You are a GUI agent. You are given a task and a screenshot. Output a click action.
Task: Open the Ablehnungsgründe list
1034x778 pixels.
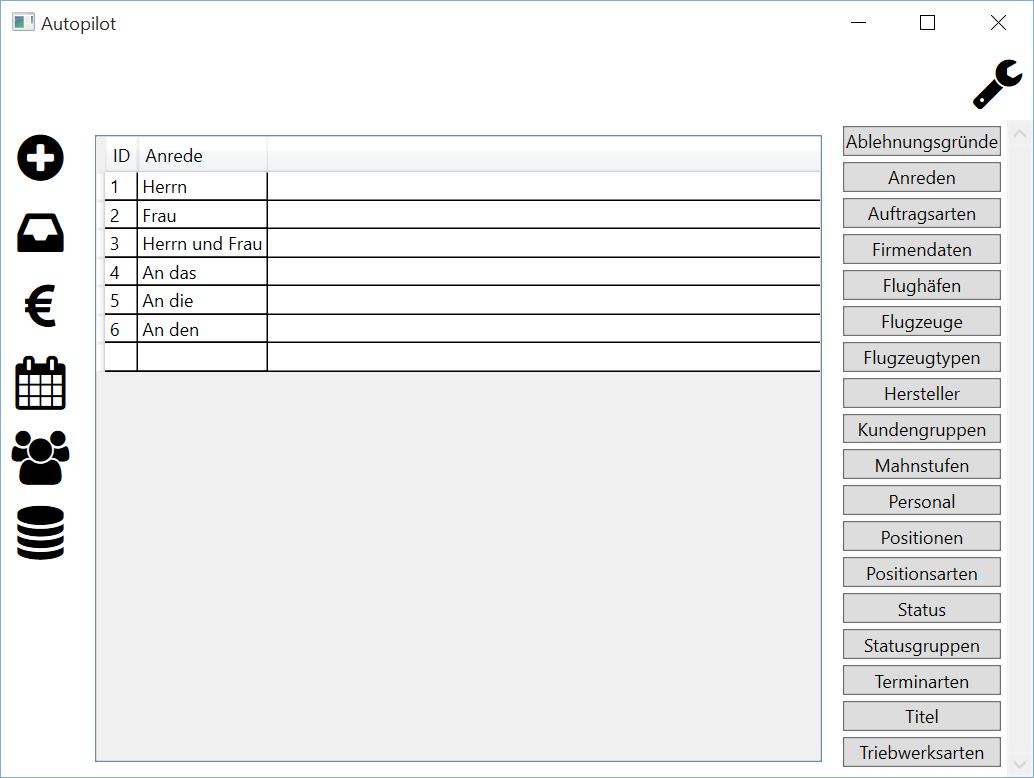point(921,142)
